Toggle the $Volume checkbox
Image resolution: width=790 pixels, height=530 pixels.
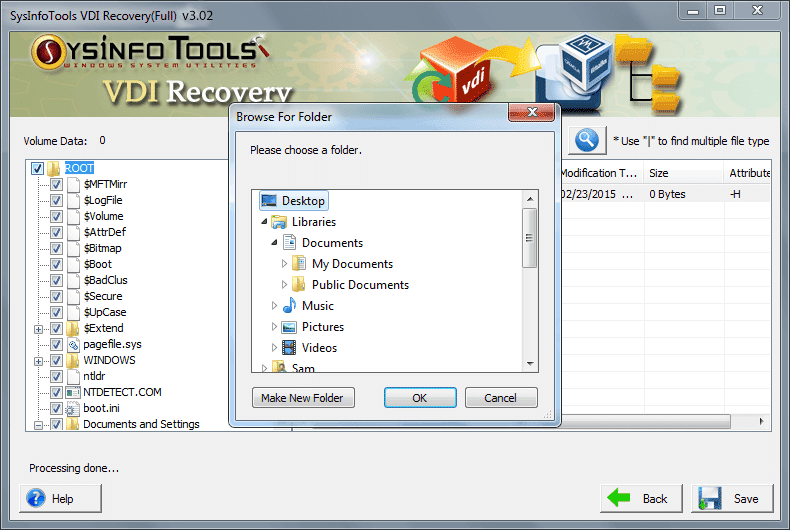56,217
